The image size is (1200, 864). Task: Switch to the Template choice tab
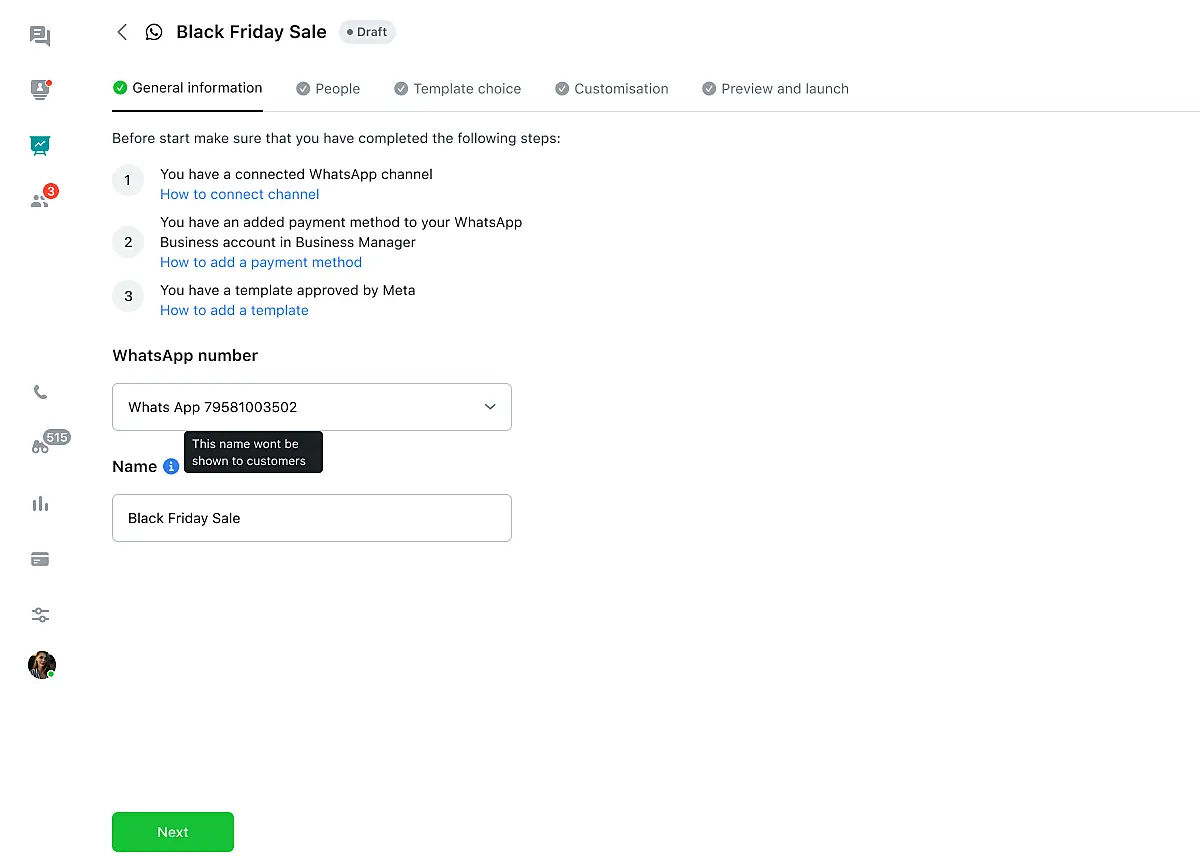tap(458, 89)
